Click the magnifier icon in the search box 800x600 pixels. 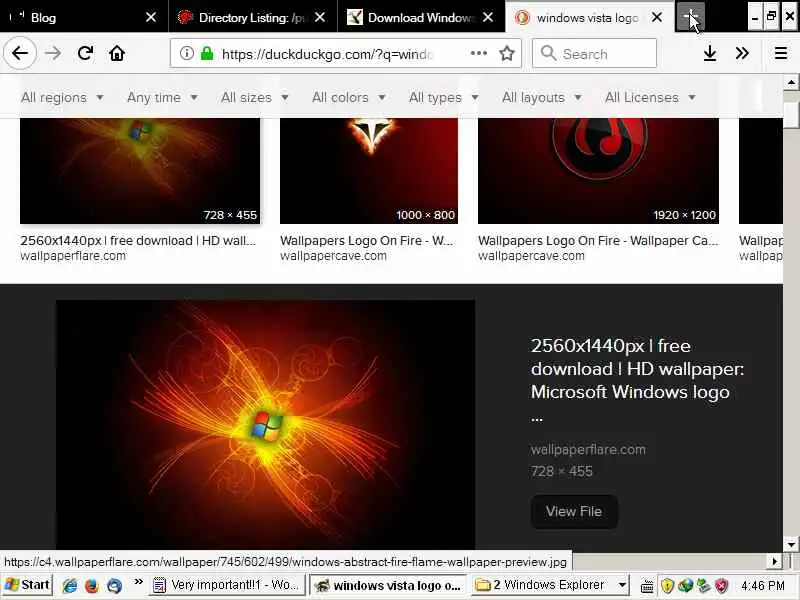click(x=548, y=53)
